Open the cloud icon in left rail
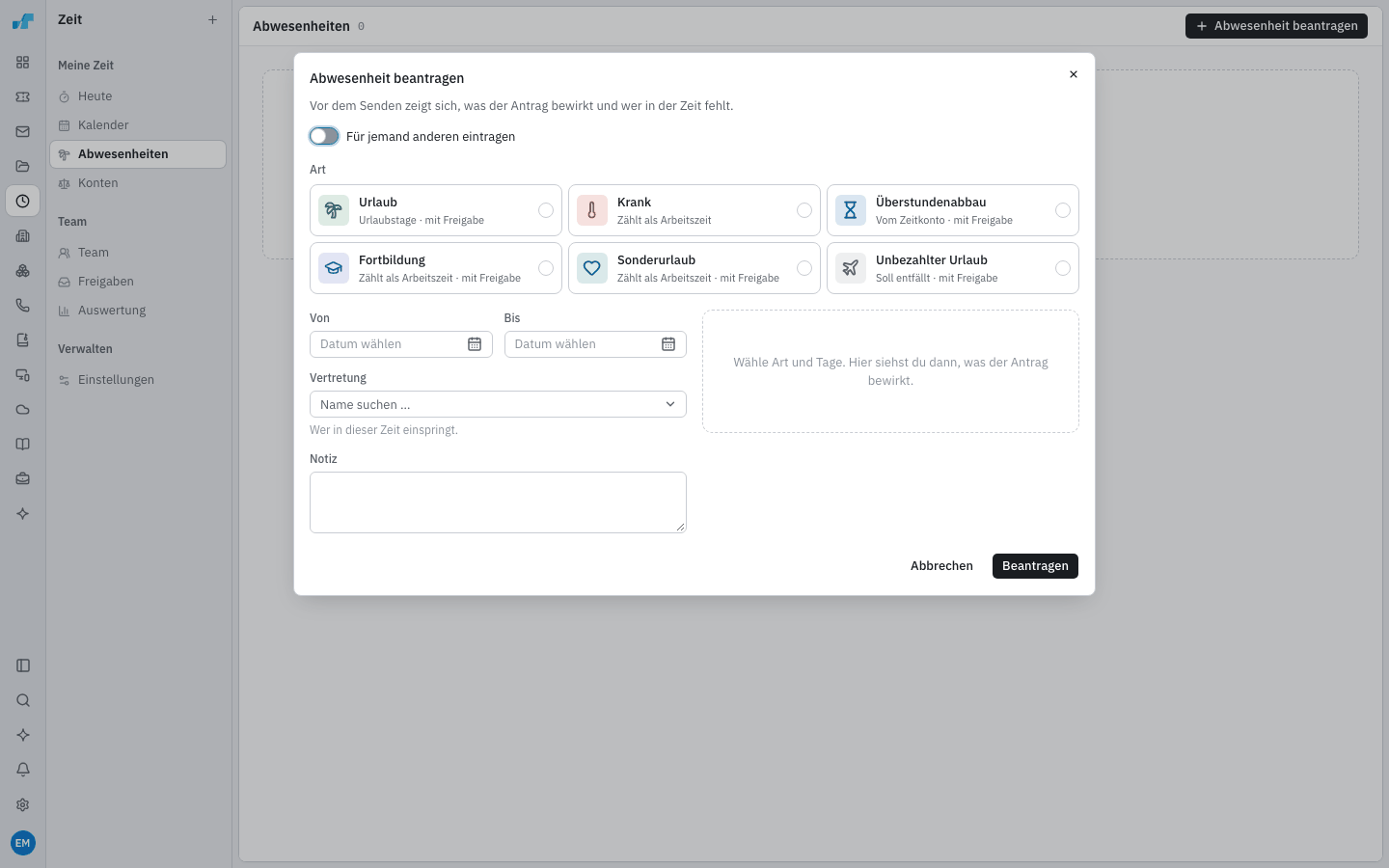The image size is (1389, 868). pyautogui.click(x=23, y=410)
